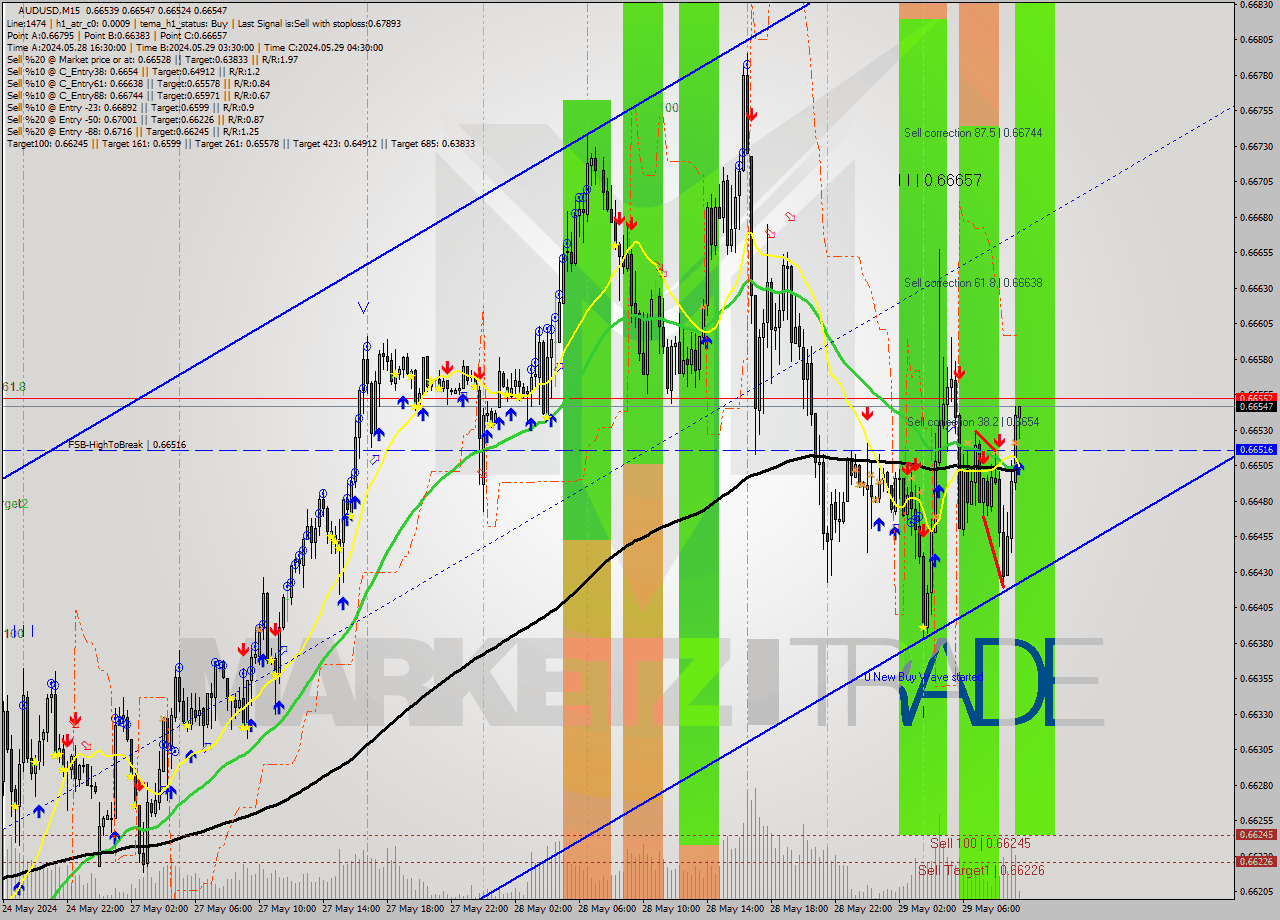This screenshot has height=920, width=1280.
Task: Click the '0 New Buy Wave started' label
Action: pyautogui.click(x=924, y=677)
